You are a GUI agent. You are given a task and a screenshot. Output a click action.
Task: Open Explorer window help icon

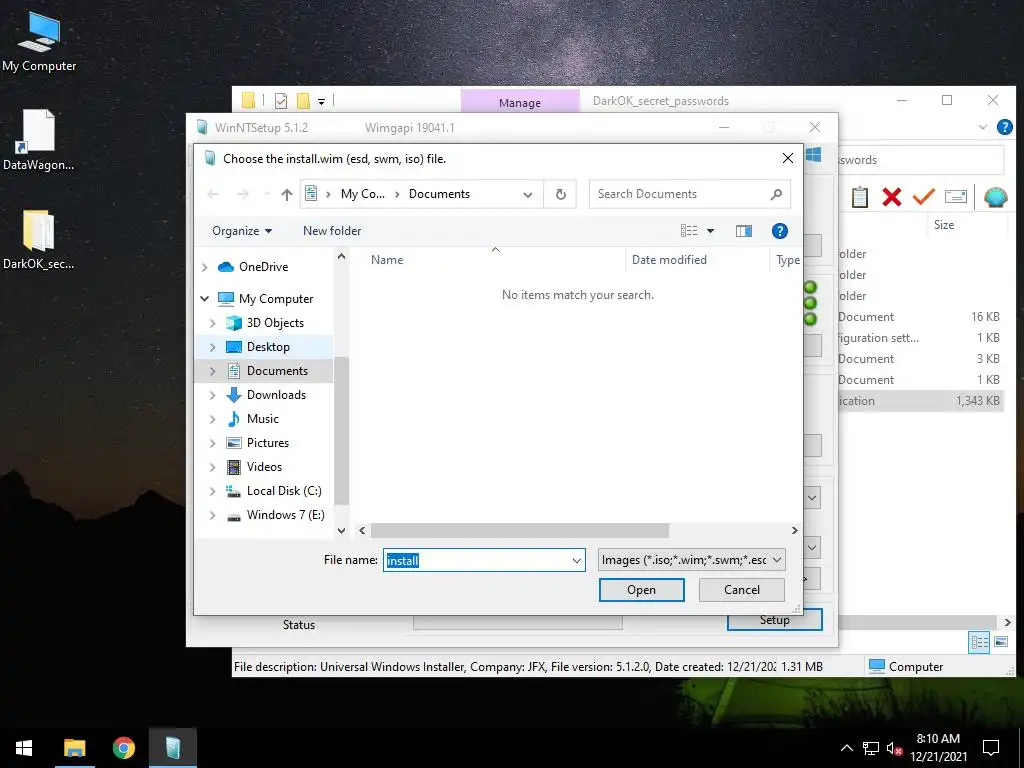point(1004,127)
